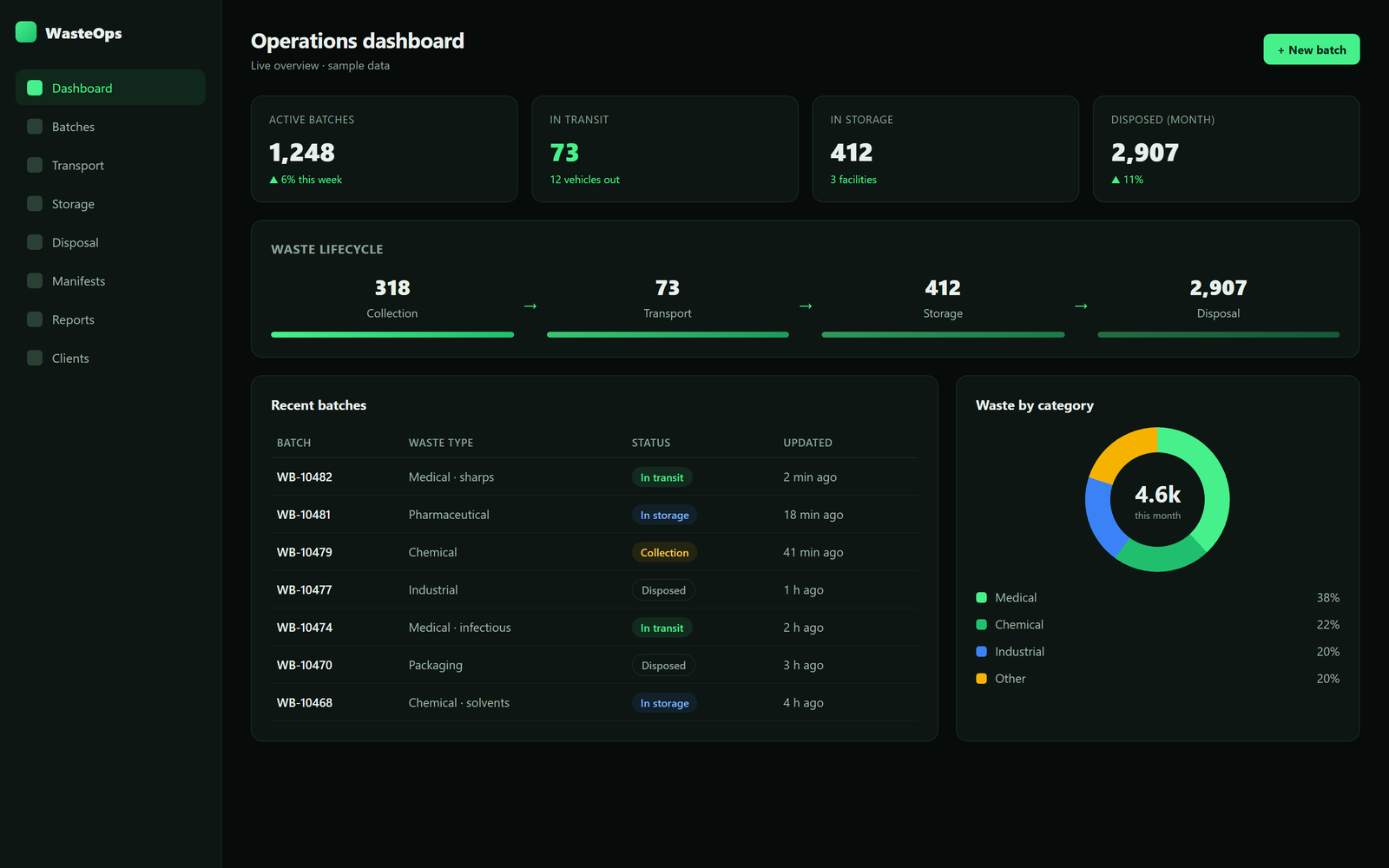Click the Chemical · solvents cell
The width and height of the screenshot is (1389, 868).
pyautogui.click(x=459, y=702)
